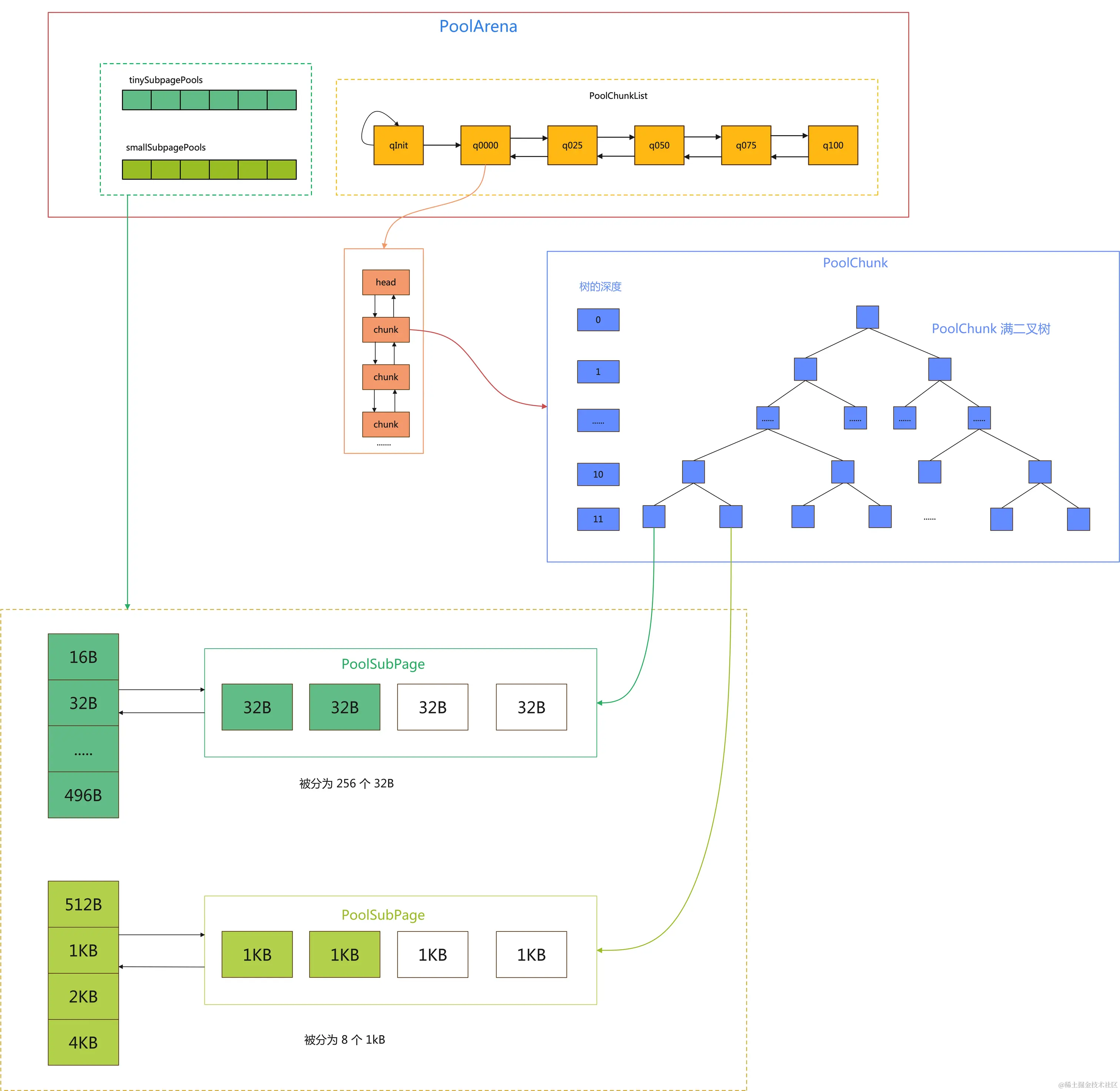Click the q050 orange node
This screenshot has height=1091, width=1120.
tap(659, 145)
